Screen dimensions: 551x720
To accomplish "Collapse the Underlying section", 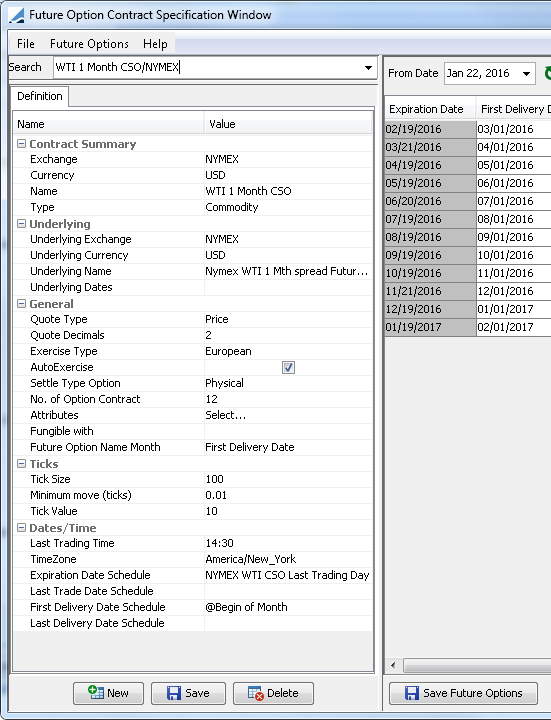I will [21, 224].
